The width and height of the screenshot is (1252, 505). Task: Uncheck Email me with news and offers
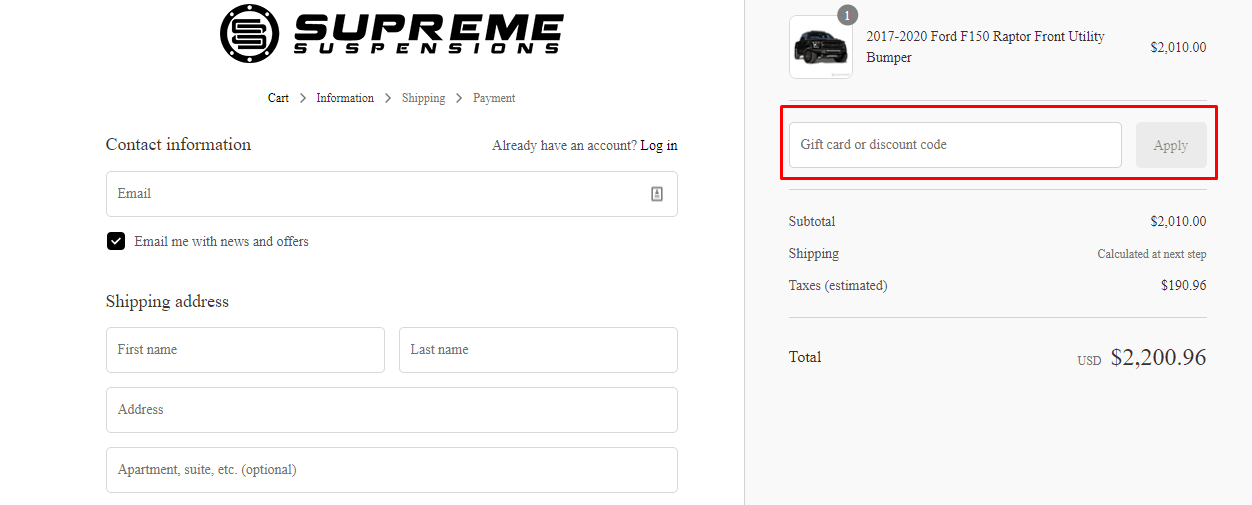point(116,241)
